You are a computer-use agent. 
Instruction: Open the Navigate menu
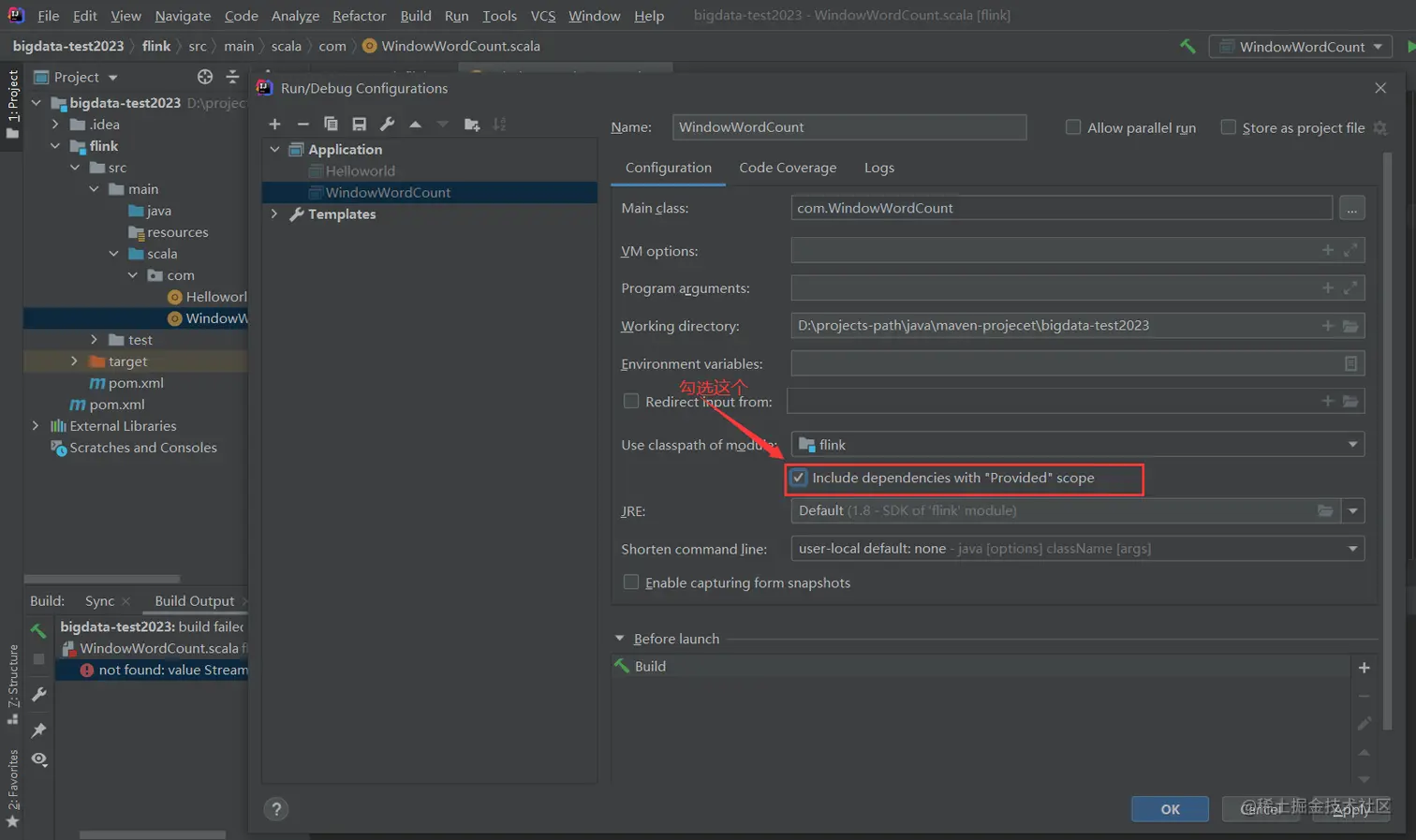tap(183, 16)
